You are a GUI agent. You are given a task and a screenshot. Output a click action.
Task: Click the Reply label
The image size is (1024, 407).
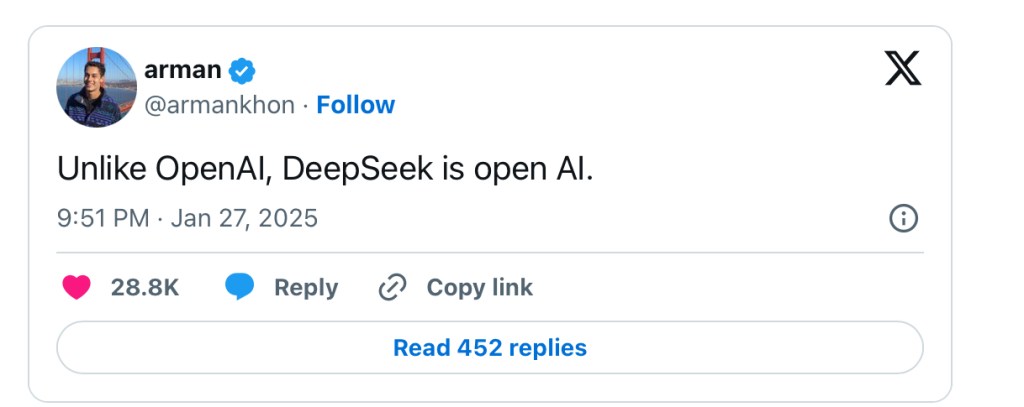[306, 288]
